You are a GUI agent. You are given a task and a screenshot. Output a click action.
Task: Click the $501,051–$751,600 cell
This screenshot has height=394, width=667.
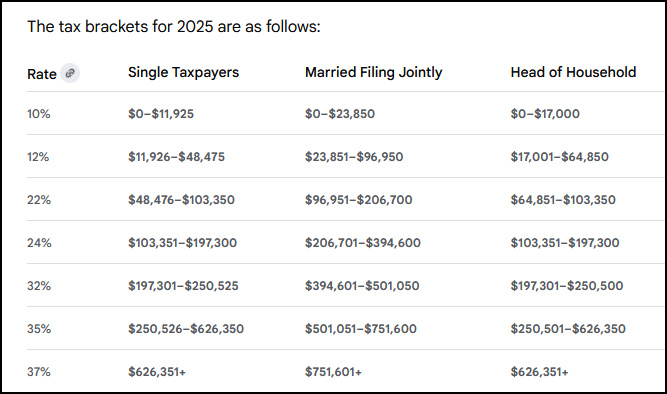click(x=361, y=329)
